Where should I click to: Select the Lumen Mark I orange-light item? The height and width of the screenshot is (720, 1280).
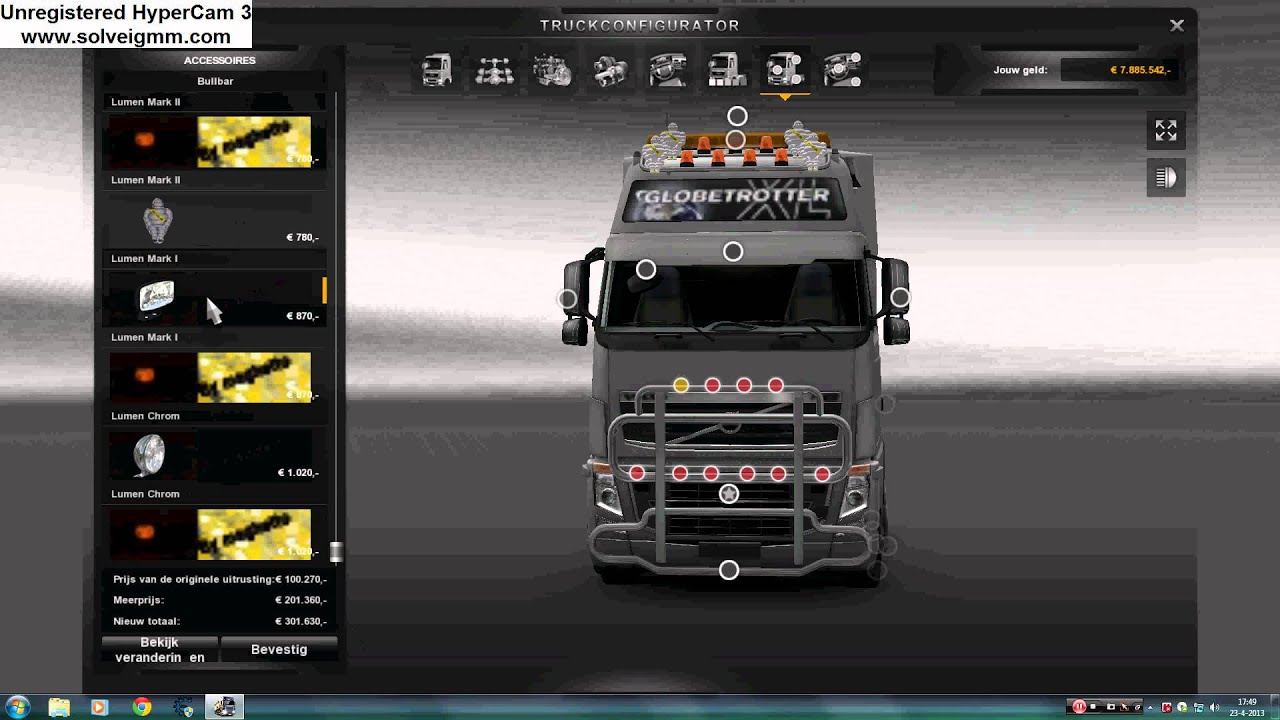tap(215, 377)
